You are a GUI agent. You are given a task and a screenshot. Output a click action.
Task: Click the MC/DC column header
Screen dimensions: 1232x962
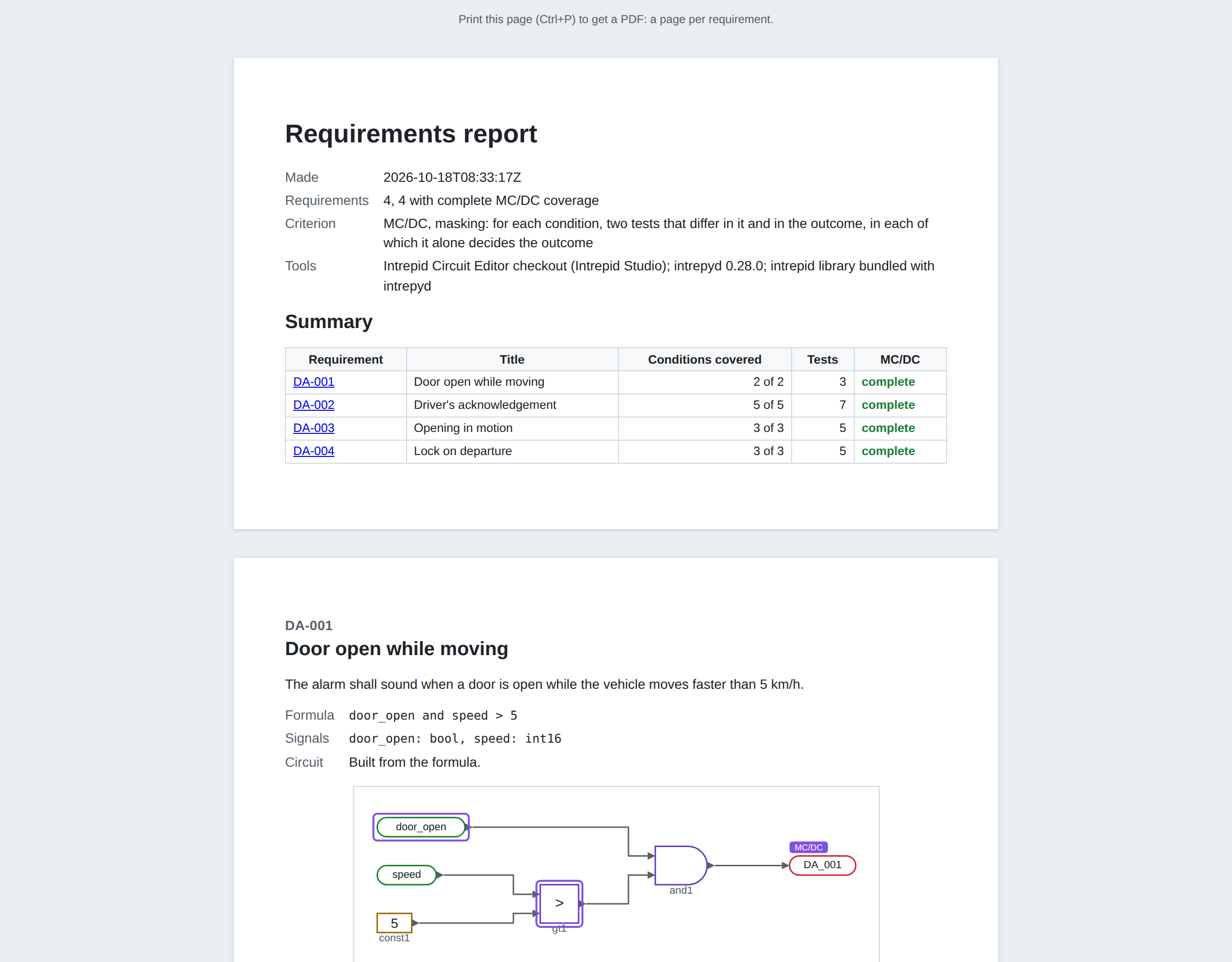(900, 359)
